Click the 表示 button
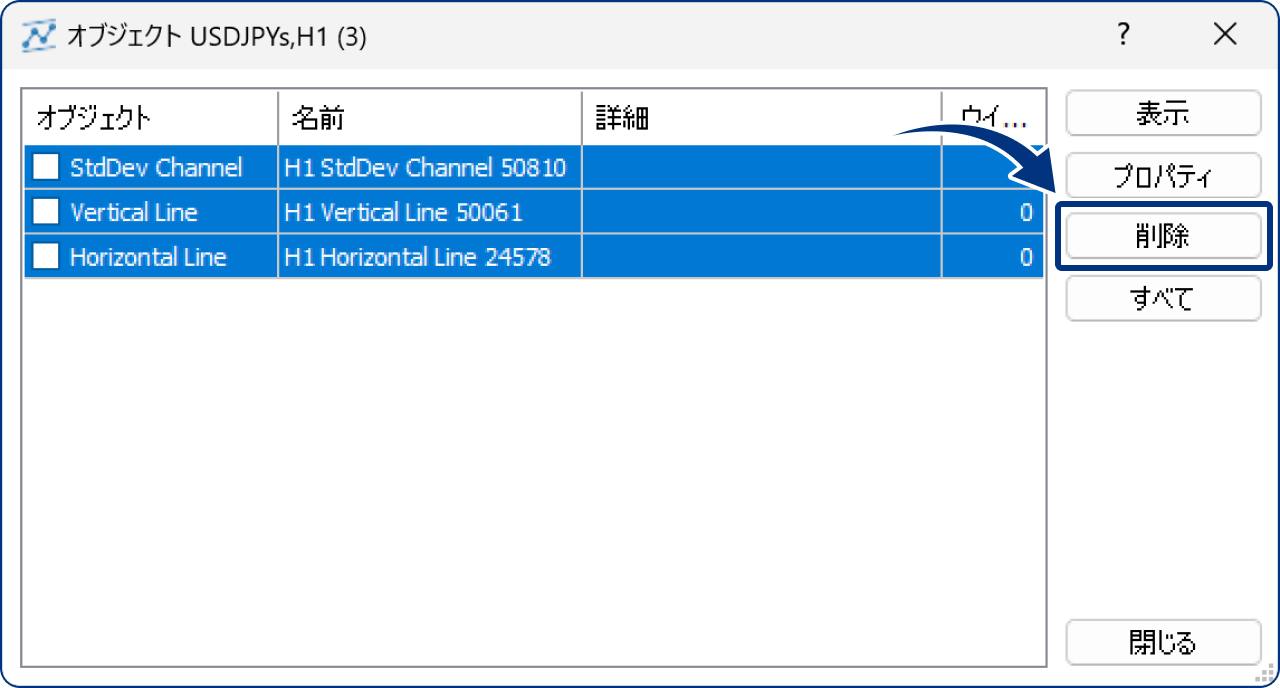This screenshot has width=1280, height=688. tap(1163, 113)
